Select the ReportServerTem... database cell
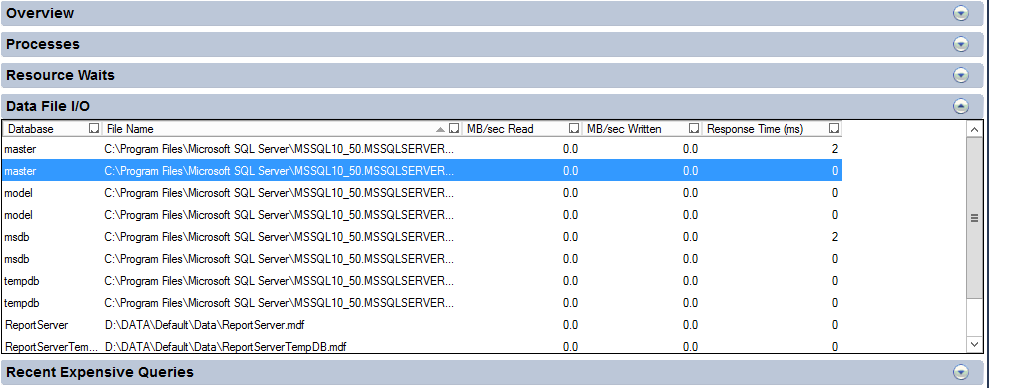This screenshot has height=388, width=1021. pyautogui.click(x=51, y=347)
